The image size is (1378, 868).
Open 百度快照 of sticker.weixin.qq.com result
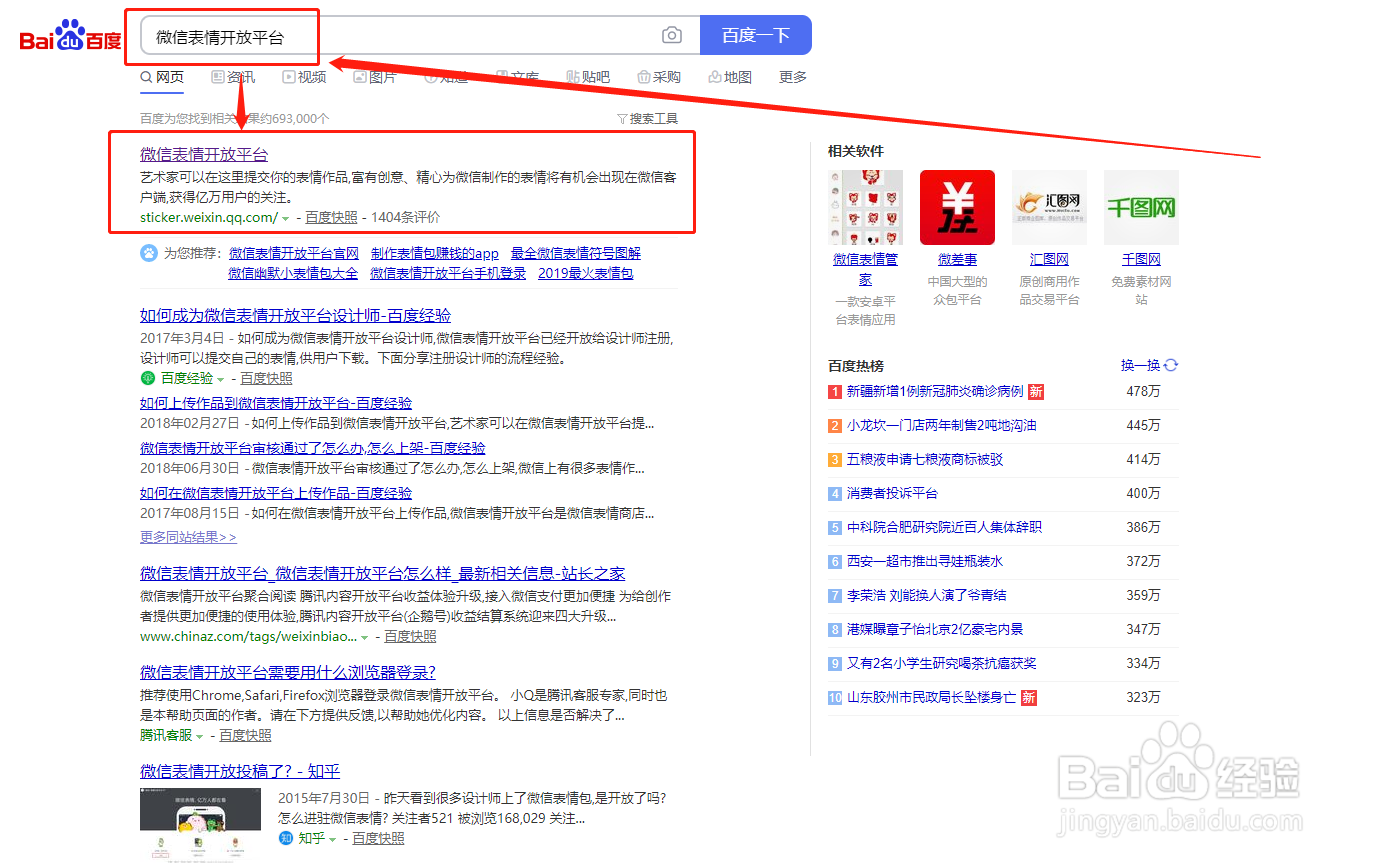[x=331, y=217]
